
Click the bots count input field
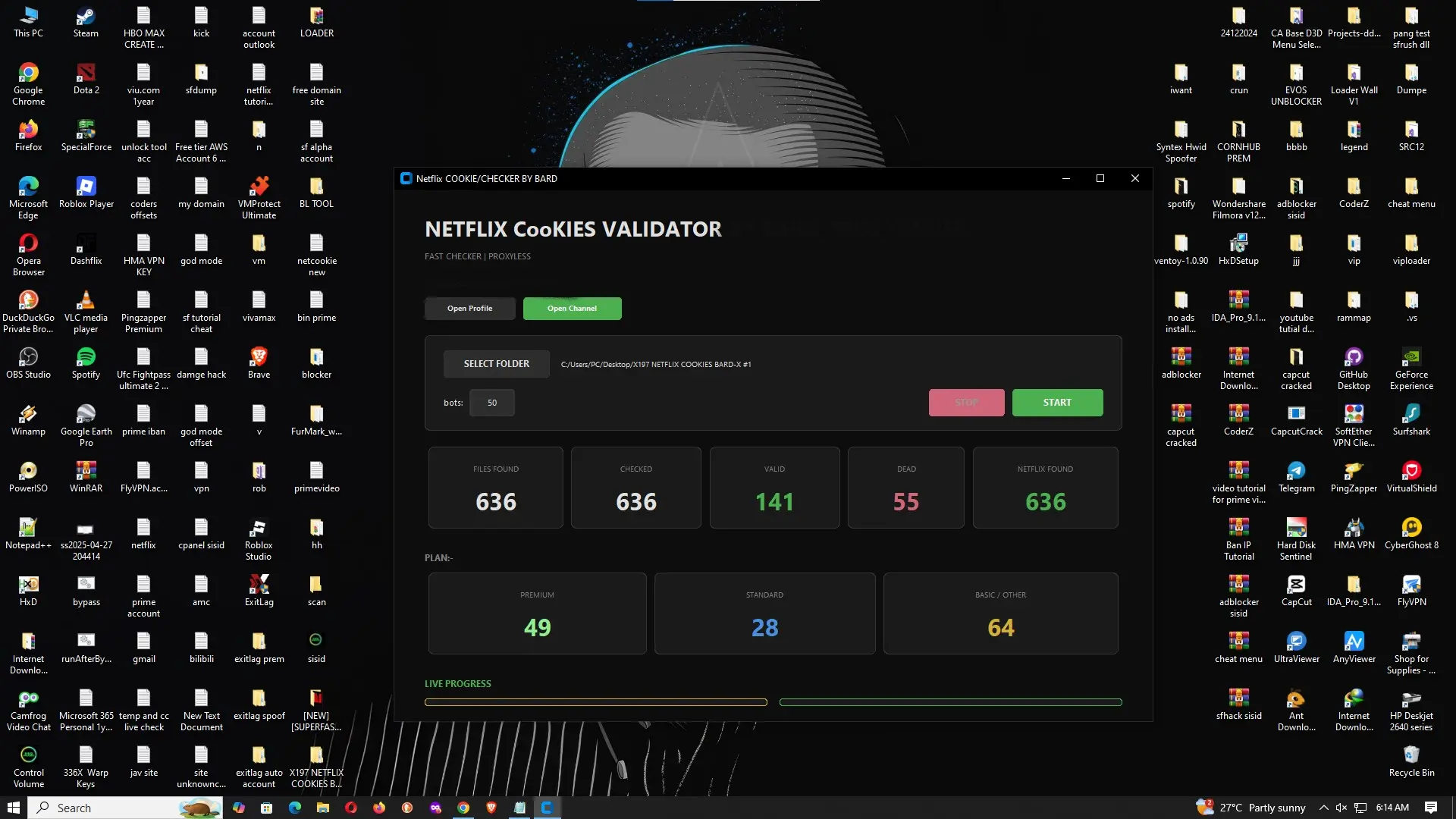[492, 403]
